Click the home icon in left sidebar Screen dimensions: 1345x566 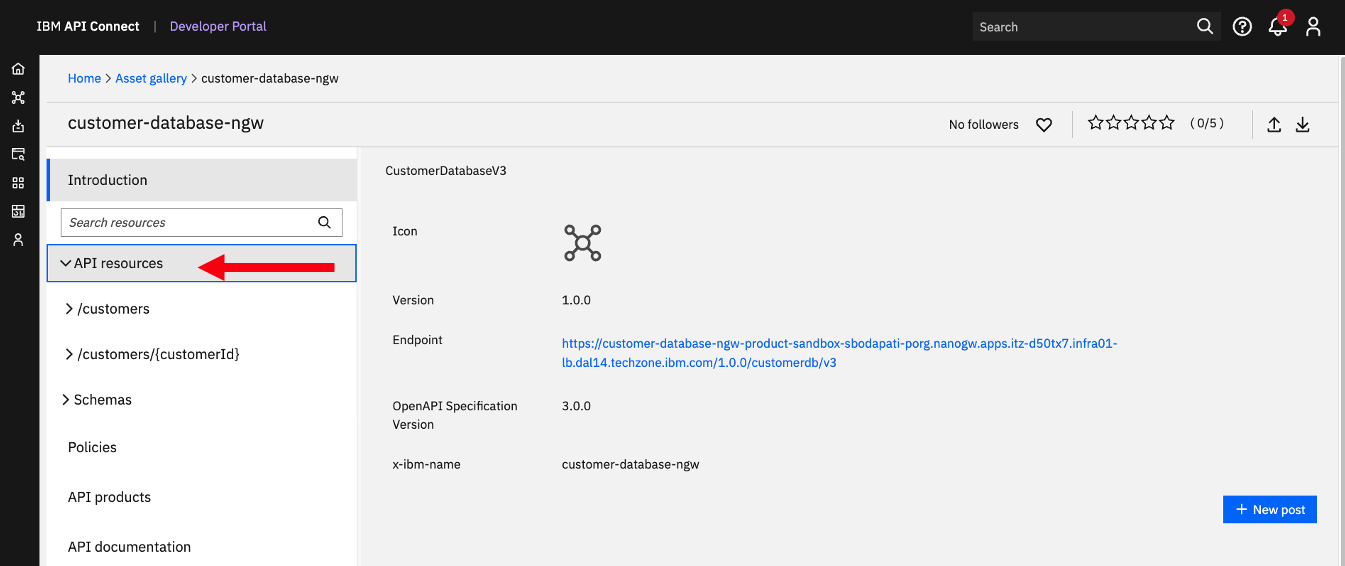18,69
